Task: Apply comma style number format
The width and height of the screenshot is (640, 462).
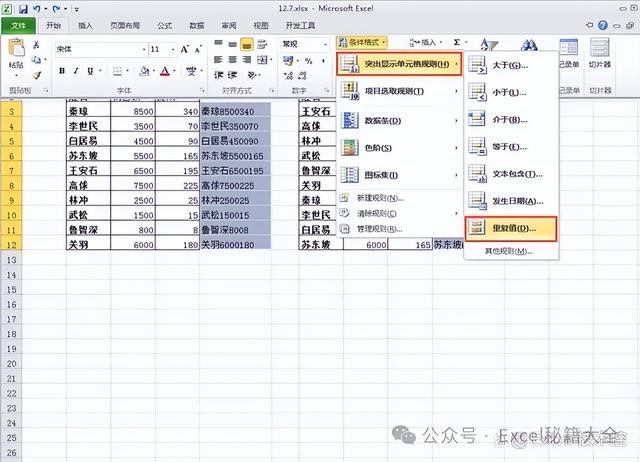Action: tap(323, 61)
